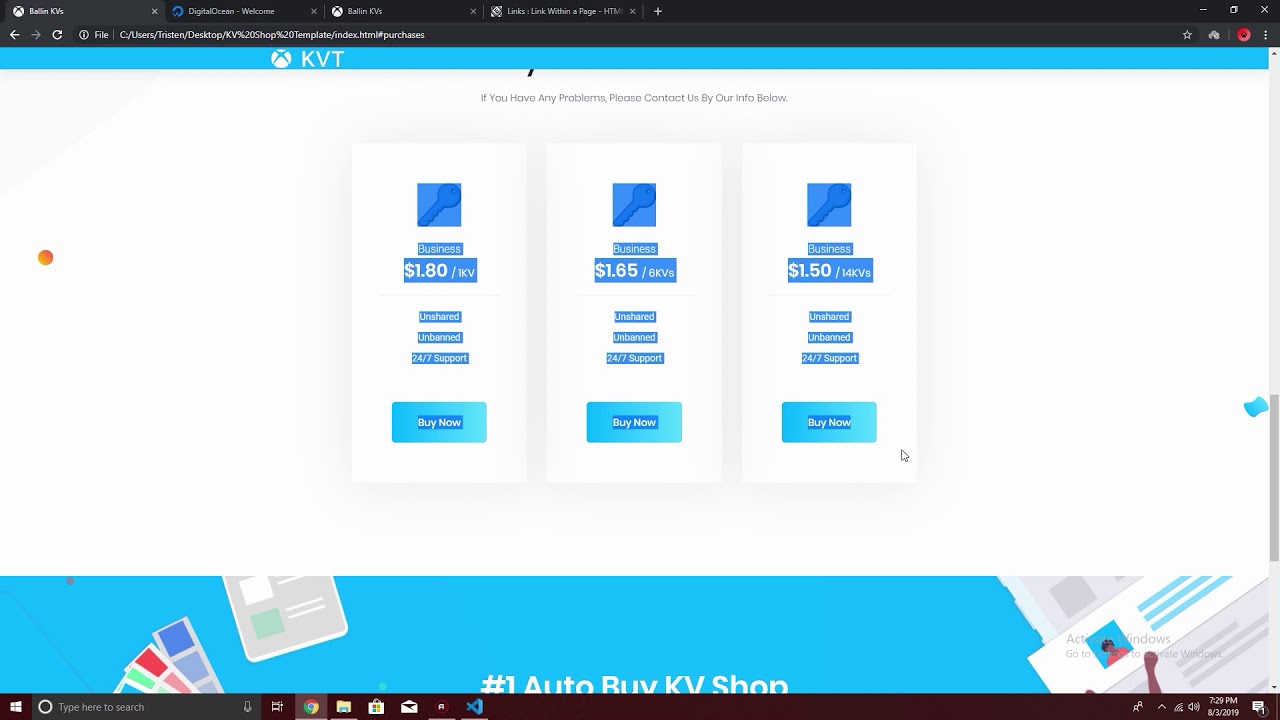Click the page vertical scrollbar thumb
The width and height of the screenshot is (1280, 720).
pos(1274,478)
